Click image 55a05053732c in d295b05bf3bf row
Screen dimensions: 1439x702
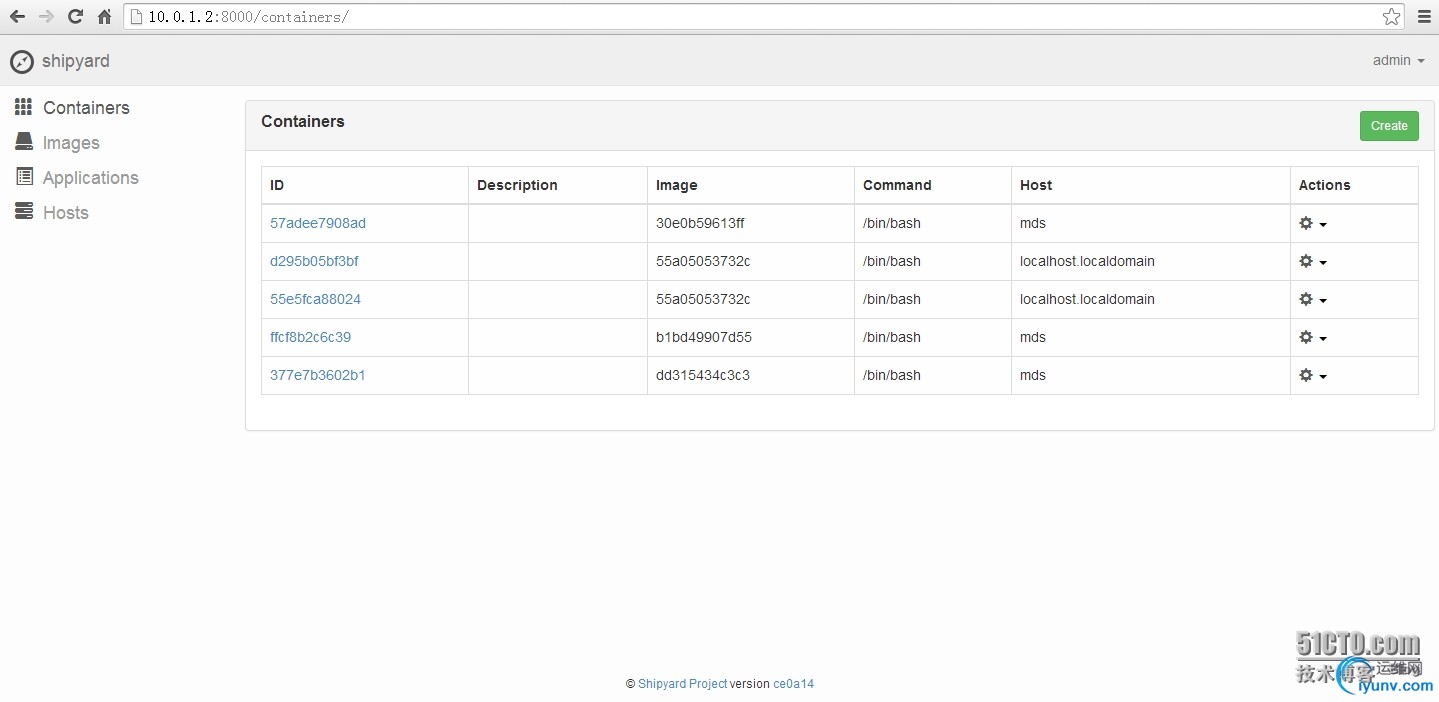(x=703, y=261)
